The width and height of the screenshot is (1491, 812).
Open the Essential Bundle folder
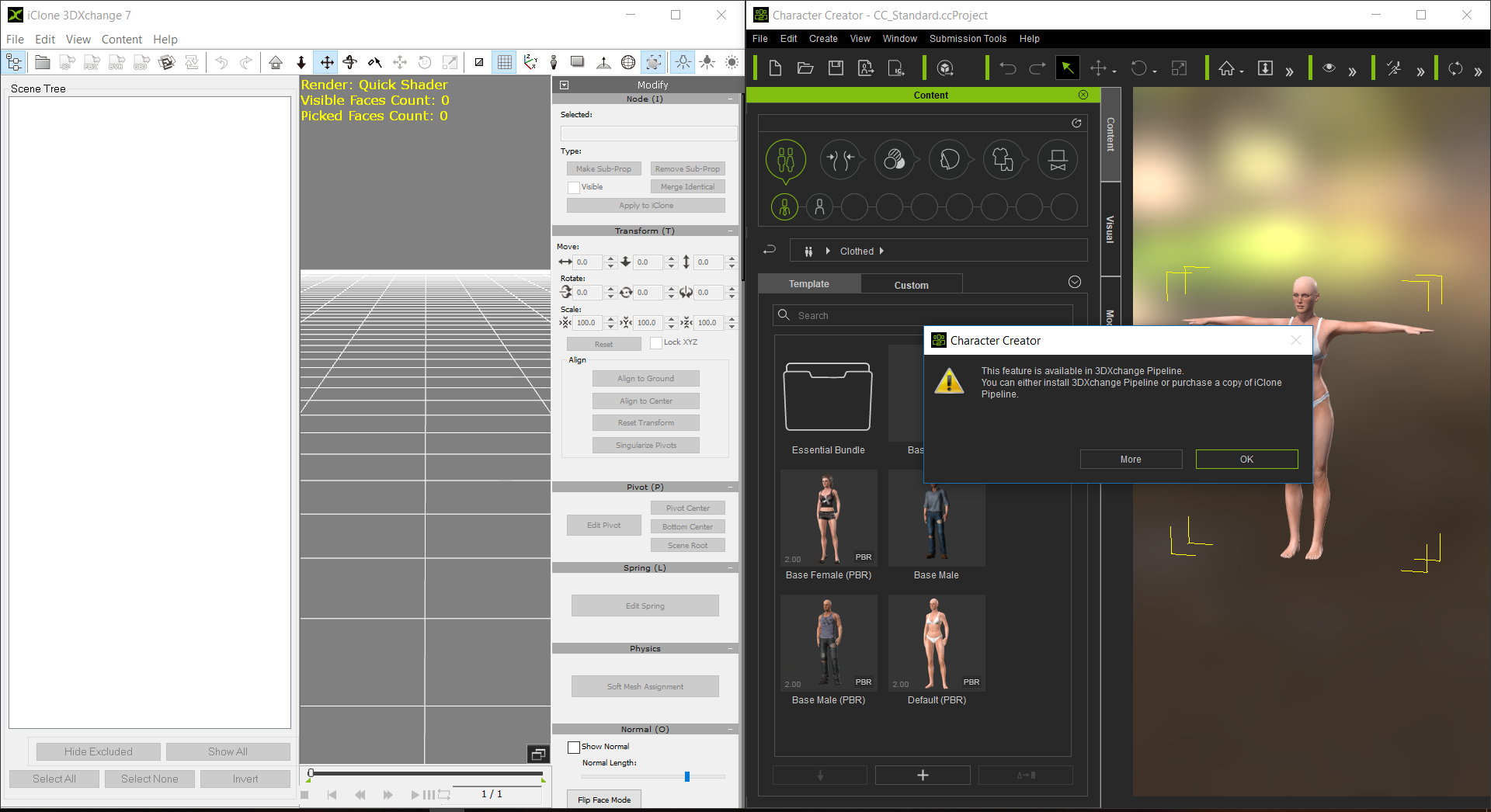pyautogui.click(x=828, y=397)
